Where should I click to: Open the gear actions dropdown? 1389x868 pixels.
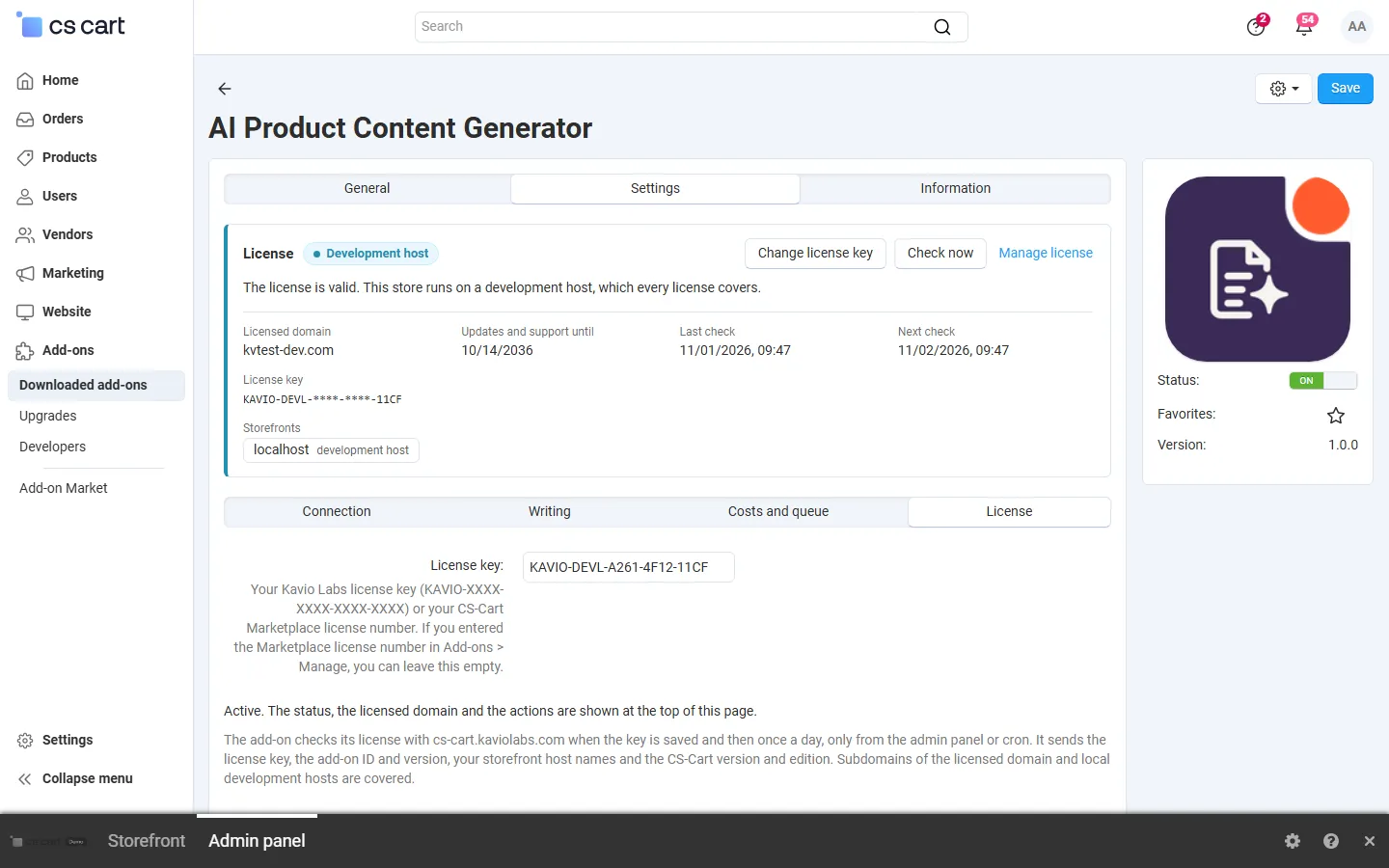click(x=1284, y=89)
